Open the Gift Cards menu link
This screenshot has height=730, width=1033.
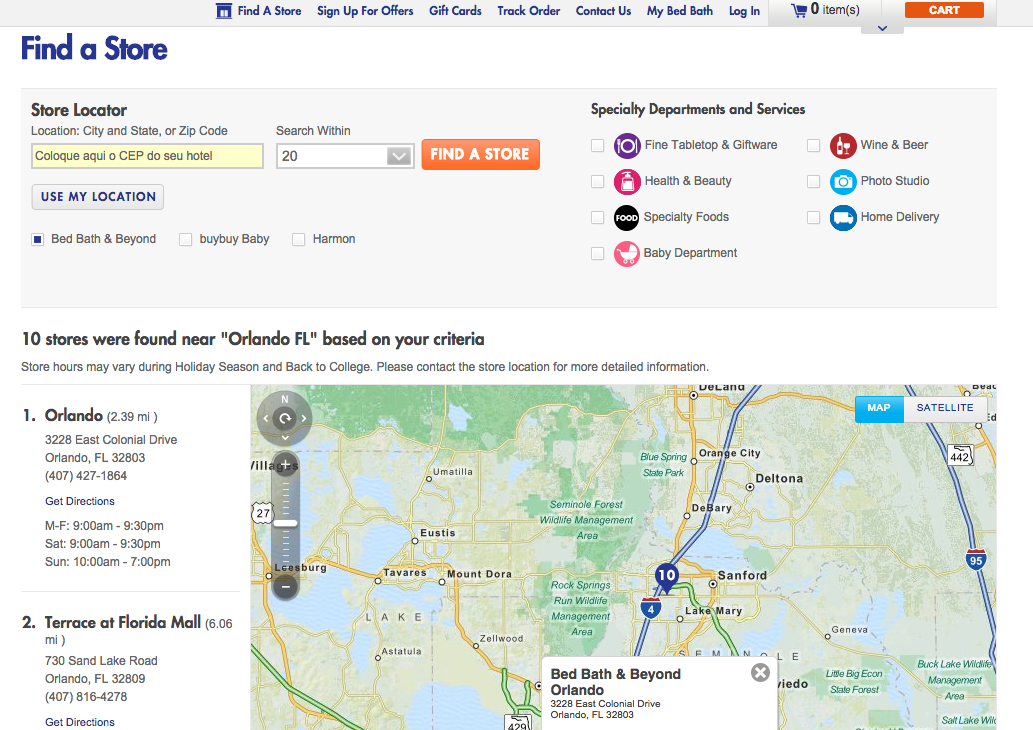(x=455, y=11)
